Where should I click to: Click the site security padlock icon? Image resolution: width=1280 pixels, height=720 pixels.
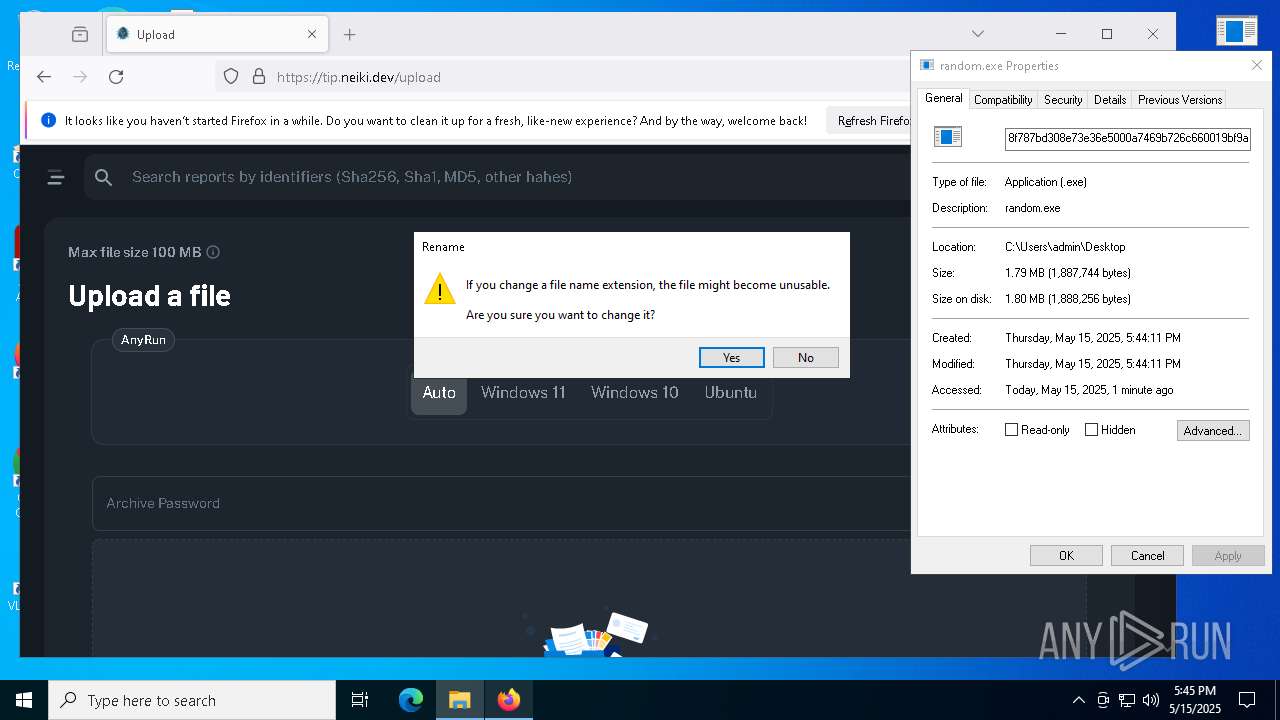pos(259,77)
